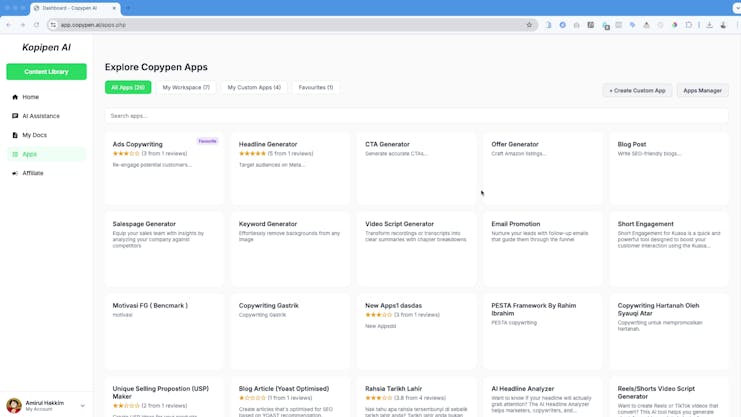
Task: Click the green Content Library button
Action: [x=46, y=72]
